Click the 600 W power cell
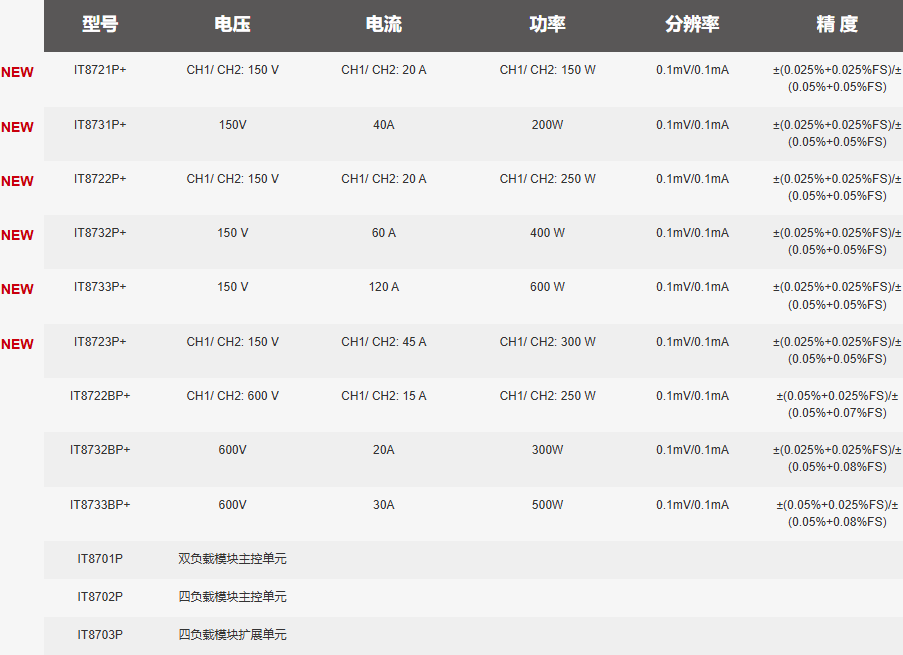This screenshot has width=903, height=655. click(547, 287)
